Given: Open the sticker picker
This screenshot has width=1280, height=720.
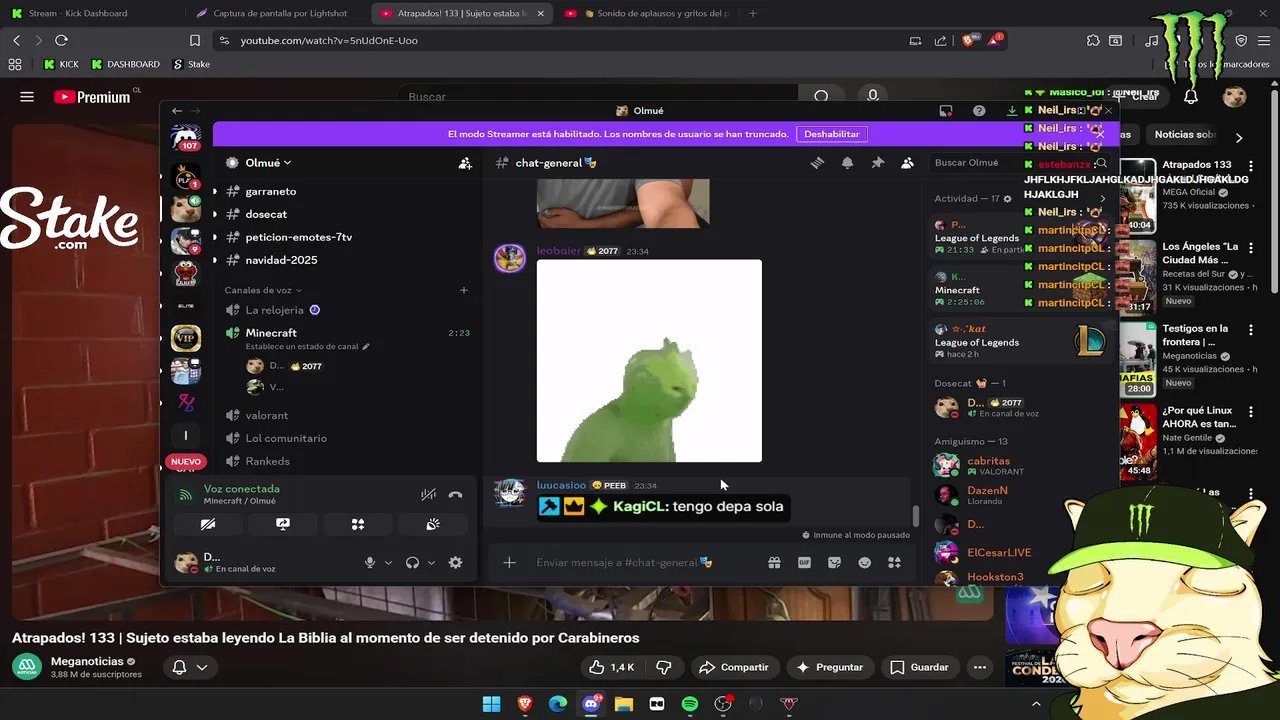Looking at the screenshot, I should pos(834,563).
